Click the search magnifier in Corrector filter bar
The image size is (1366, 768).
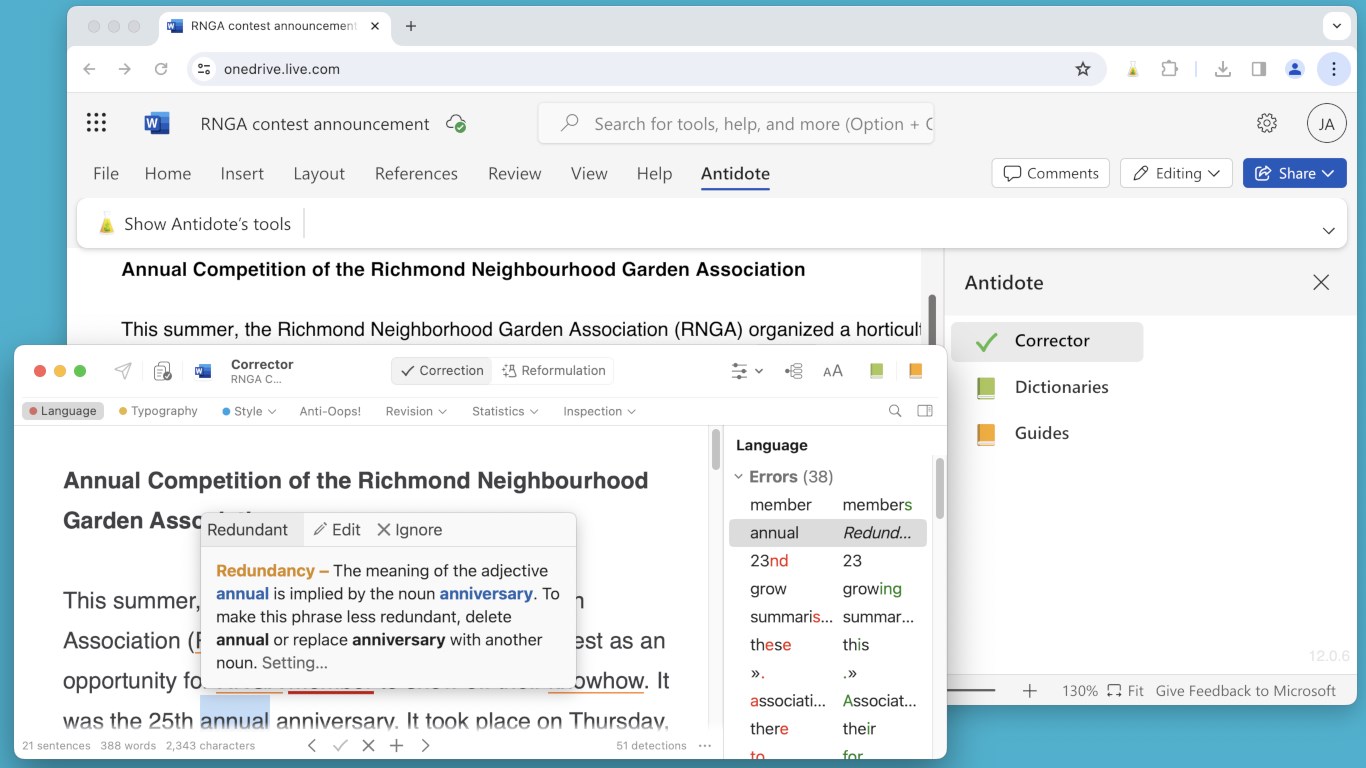[895, 411]
